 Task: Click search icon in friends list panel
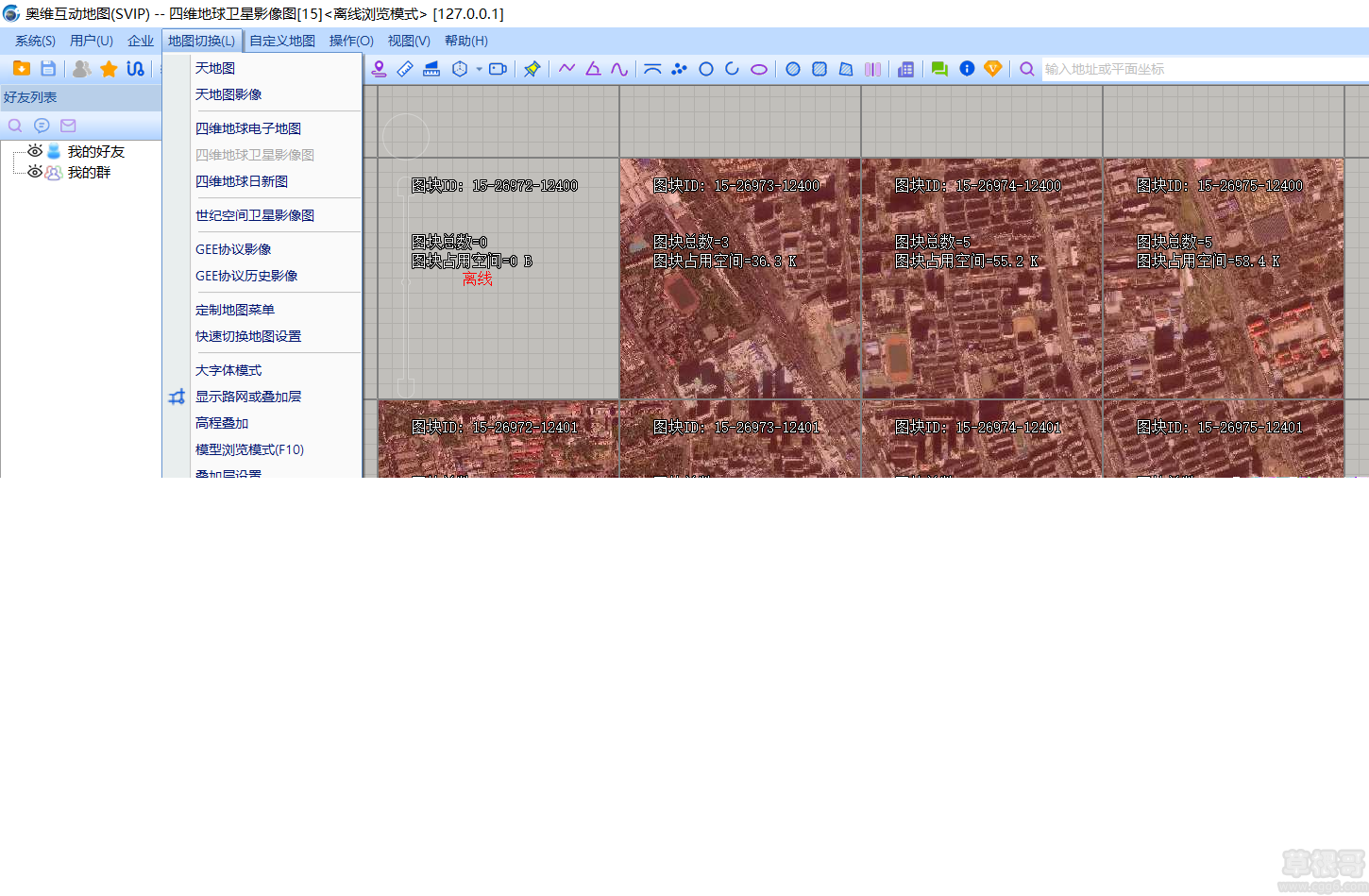pos(15,126)
